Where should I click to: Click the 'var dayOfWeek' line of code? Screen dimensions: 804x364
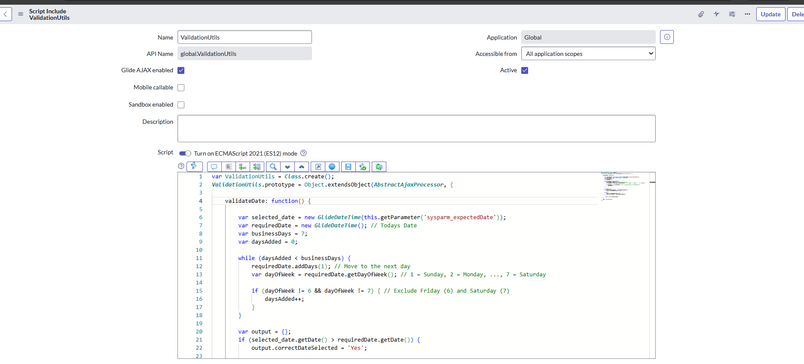point(398,275)
